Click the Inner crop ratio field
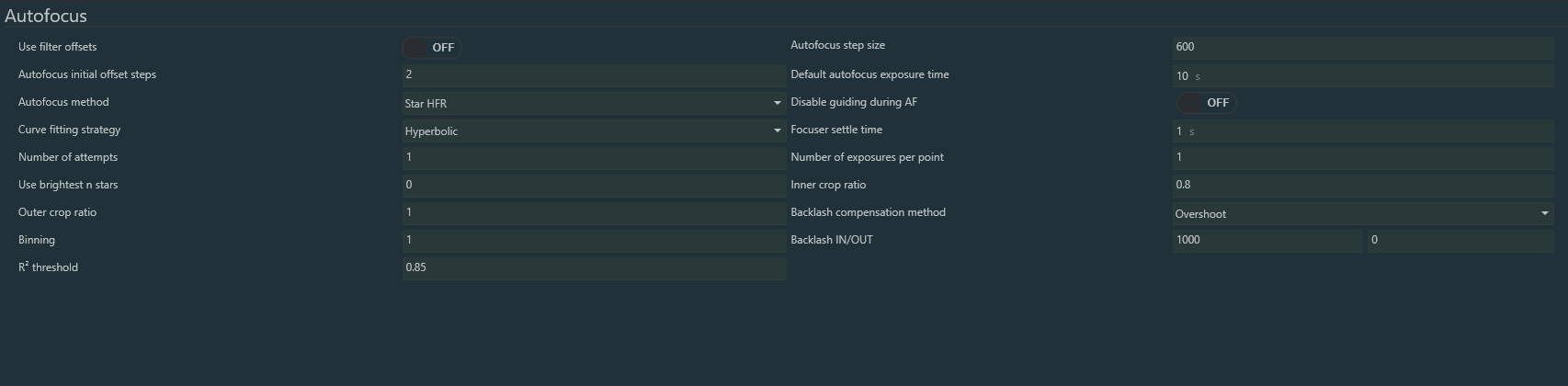This screenshot has width=1568, height=386. [x=1362, y=185]
